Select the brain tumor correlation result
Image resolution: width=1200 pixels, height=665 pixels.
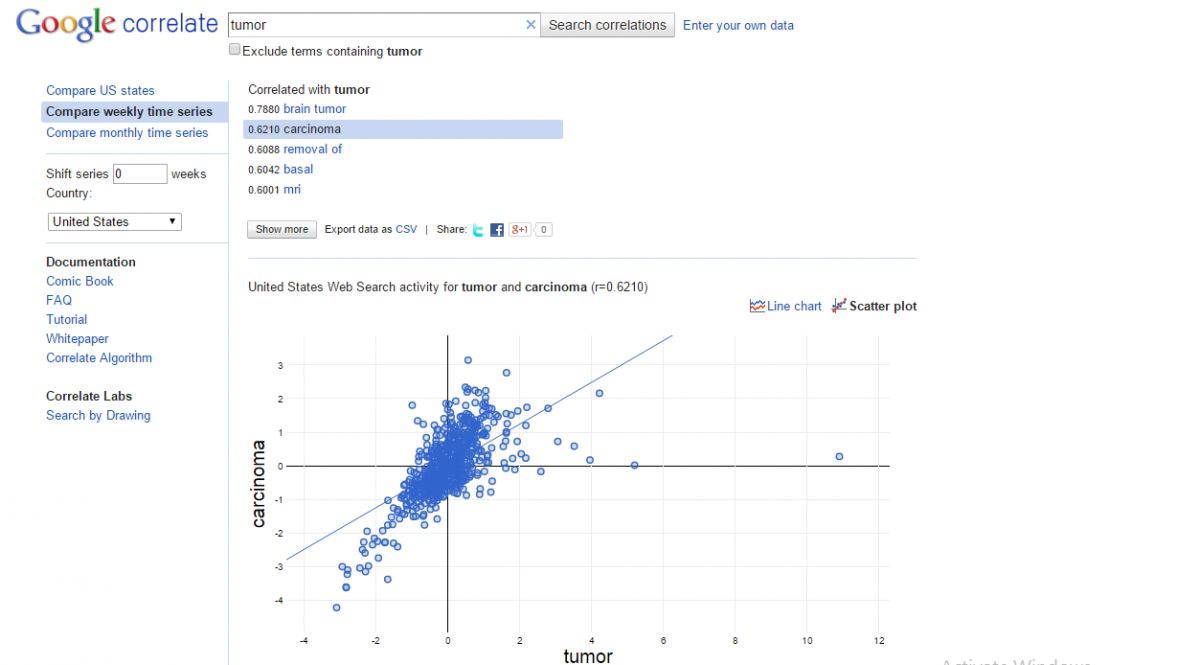click(x=315, y=109)
